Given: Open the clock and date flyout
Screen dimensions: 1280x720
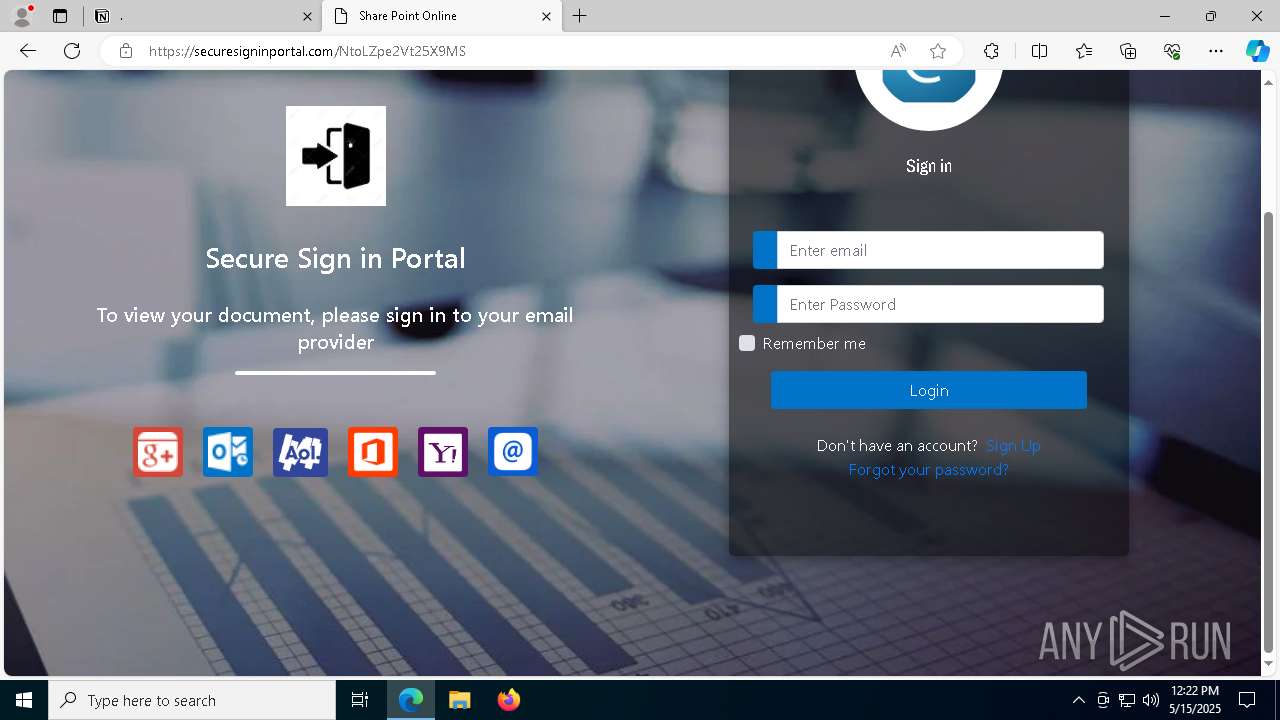Looking at the screenshot, I should [x=1195, y=700].
